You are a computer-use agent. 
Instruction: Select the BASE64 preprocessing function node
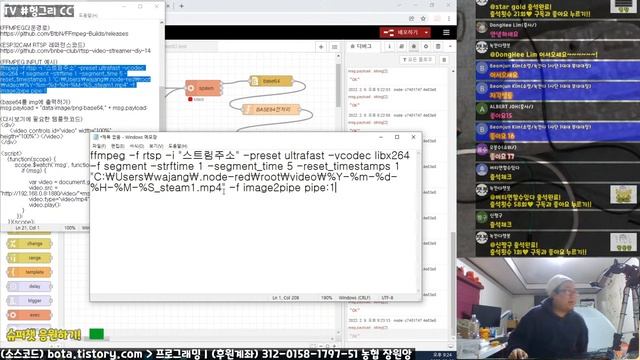272,109
